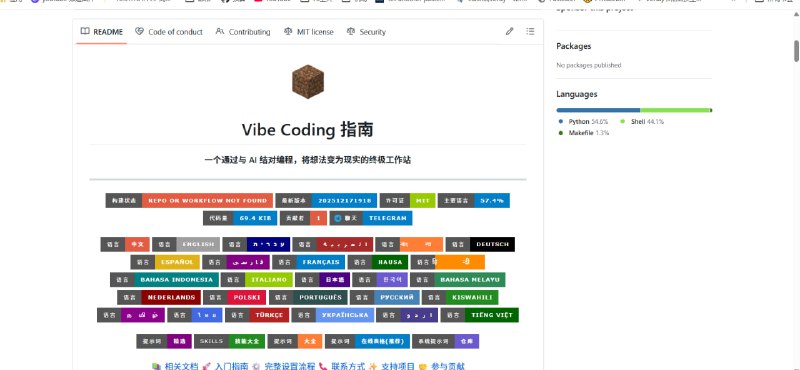
Task: Select the 中文 language badge
Action: coord(125,244)
